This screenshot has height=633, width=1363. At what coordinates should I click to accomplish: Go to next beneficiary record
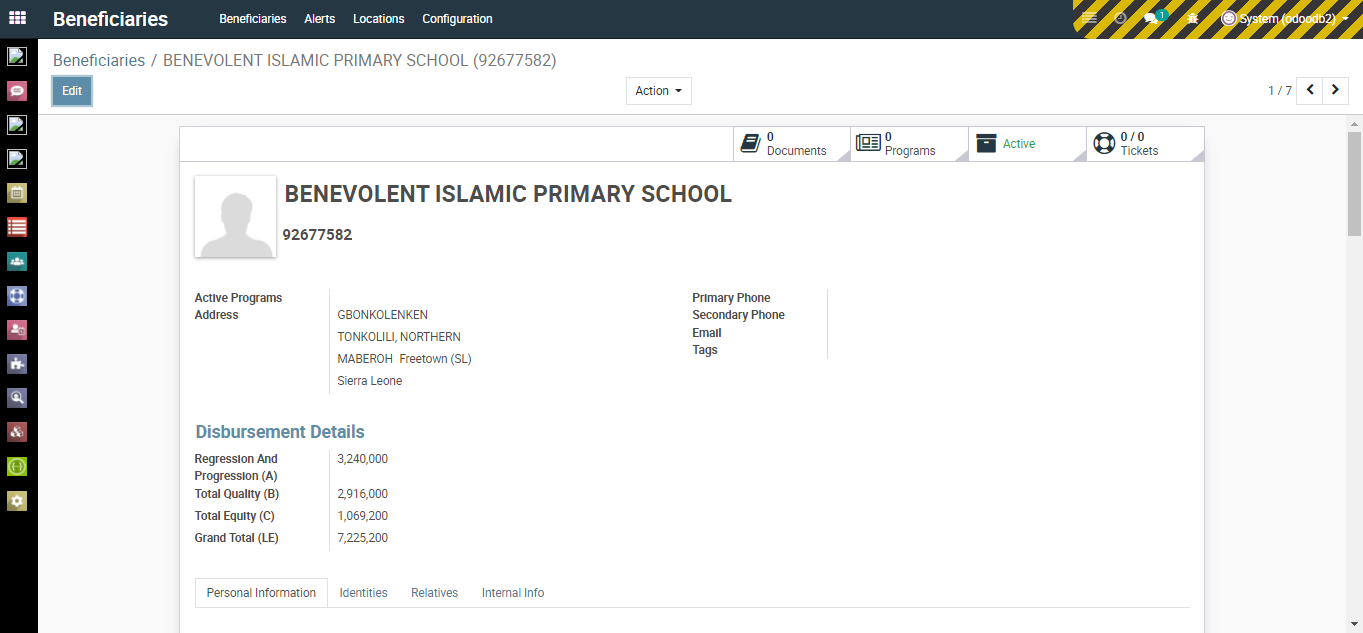[1335, 90]
